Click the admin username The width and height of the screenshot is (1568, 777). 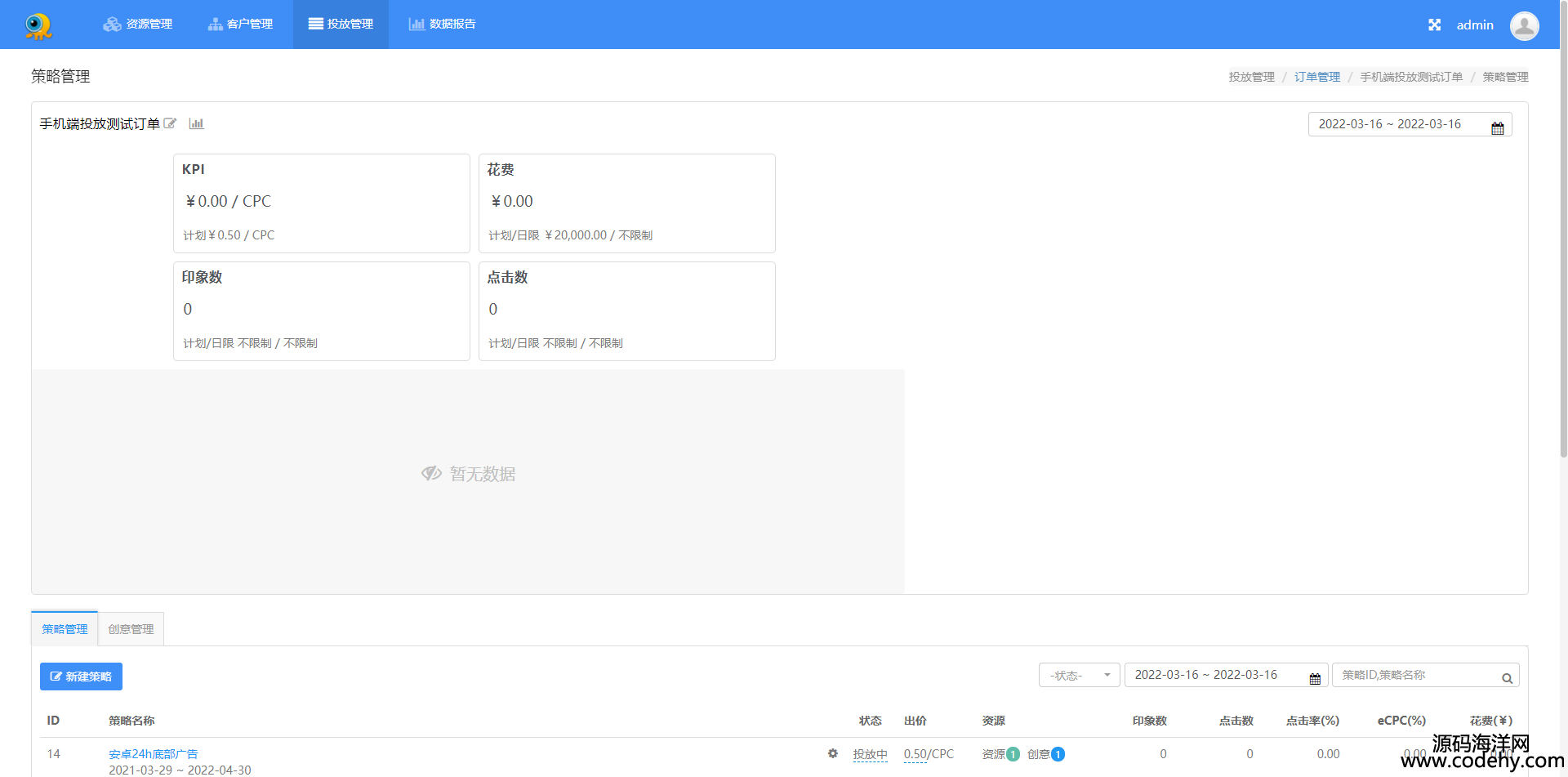click(1475, 25)
